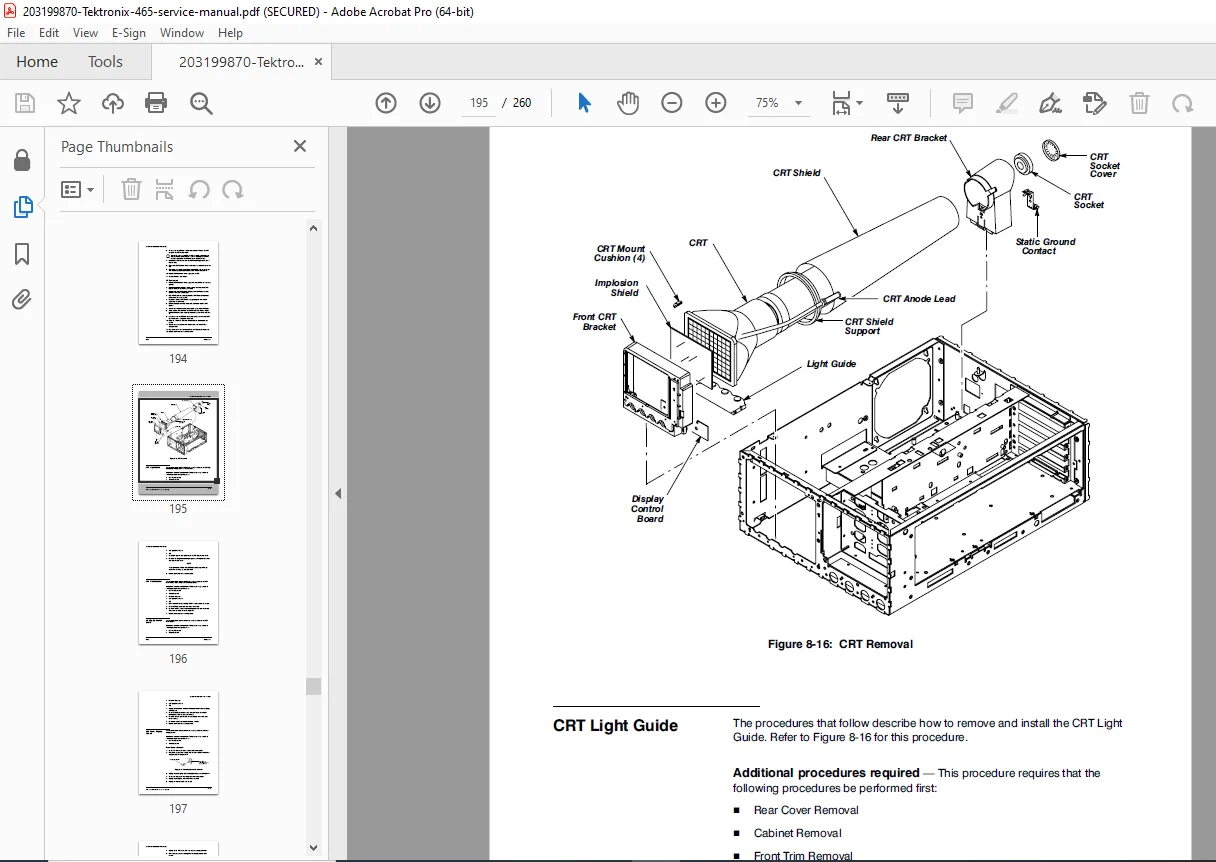
Task: Click the upload to cloud icon
Action: (x=113, y=103)
